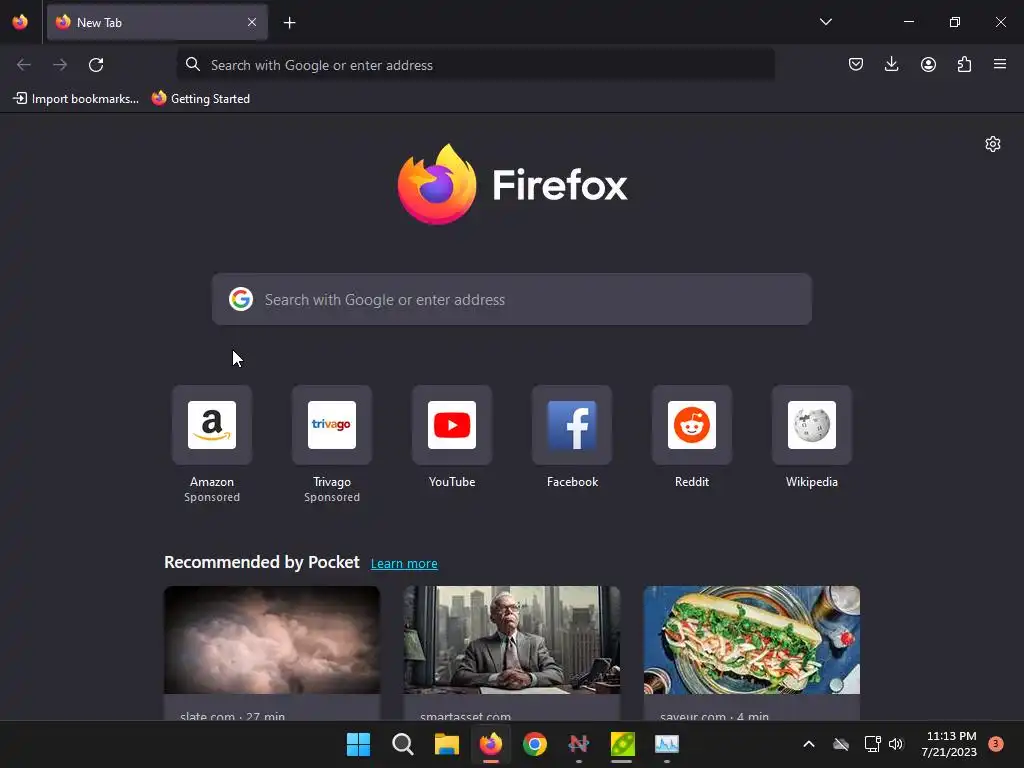Click the Firefox taskbar icon

(x=490, y=744)
